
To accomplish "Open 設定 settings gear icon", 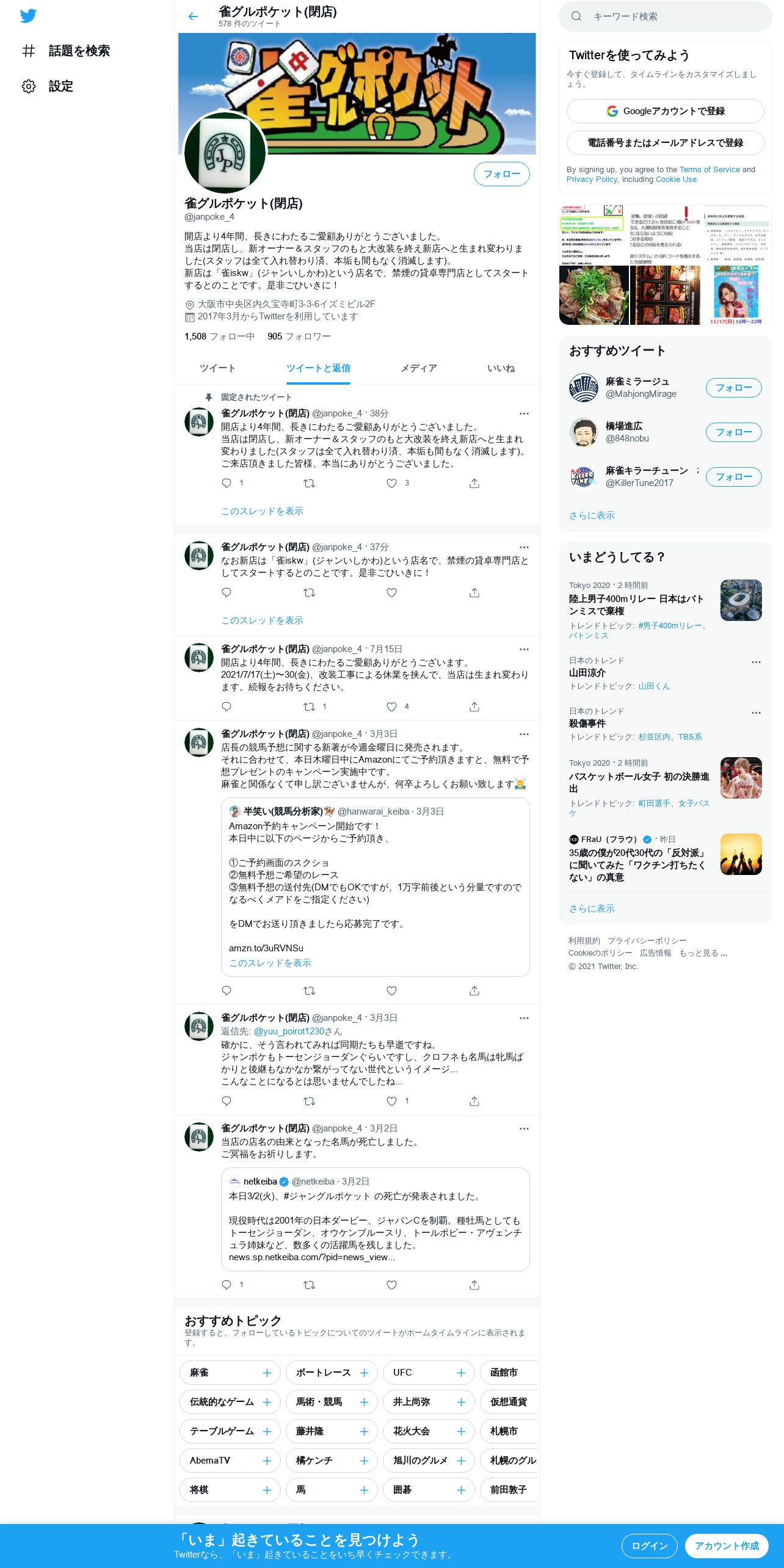I will coord(29,86).
